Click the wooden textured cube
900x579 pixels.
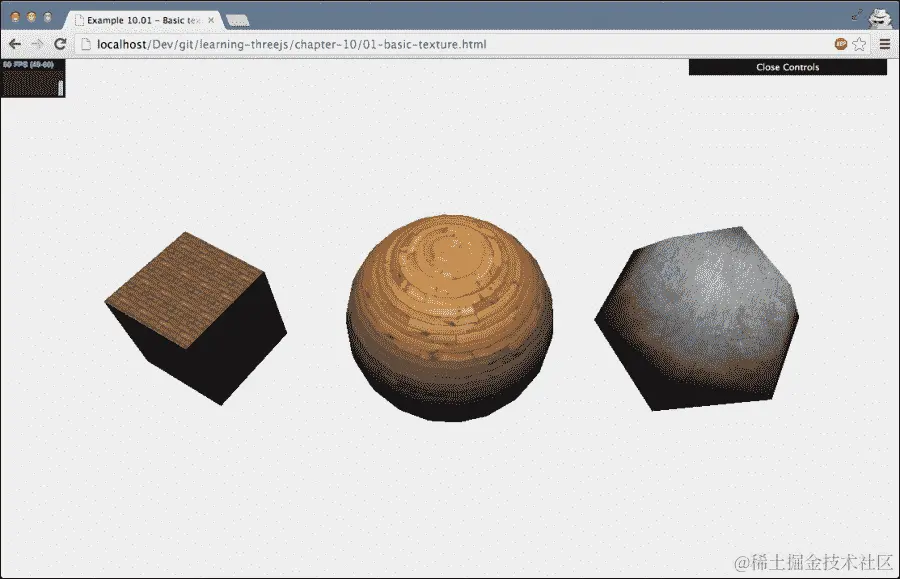(x=196, y=318)
